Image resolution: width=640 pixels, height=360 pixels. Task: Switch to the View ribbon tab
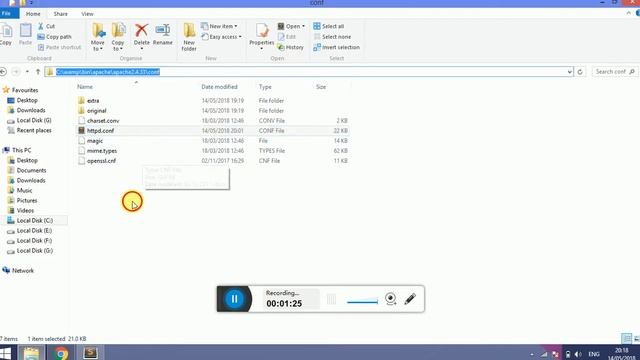(x=87, y=14)
